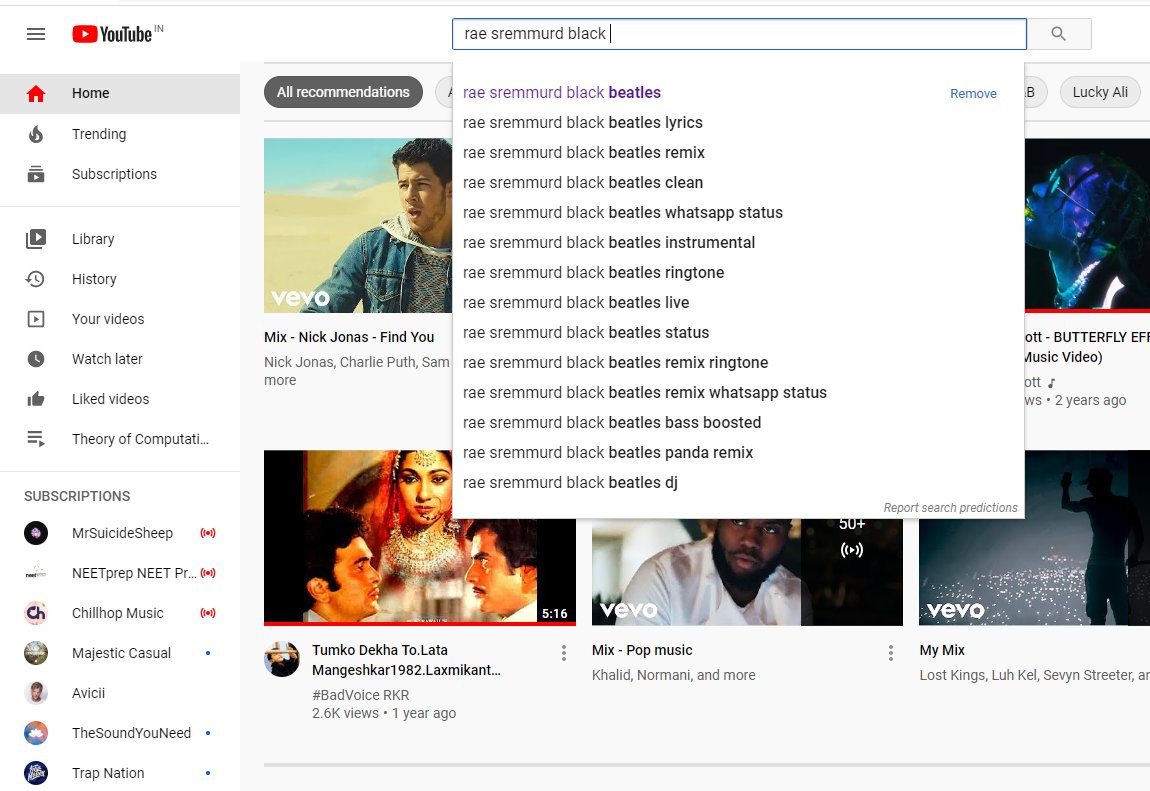The image size is (1150, 791).
Task: Open TheSoundYouNeed subscription
Action: click(x=120, y=733)
